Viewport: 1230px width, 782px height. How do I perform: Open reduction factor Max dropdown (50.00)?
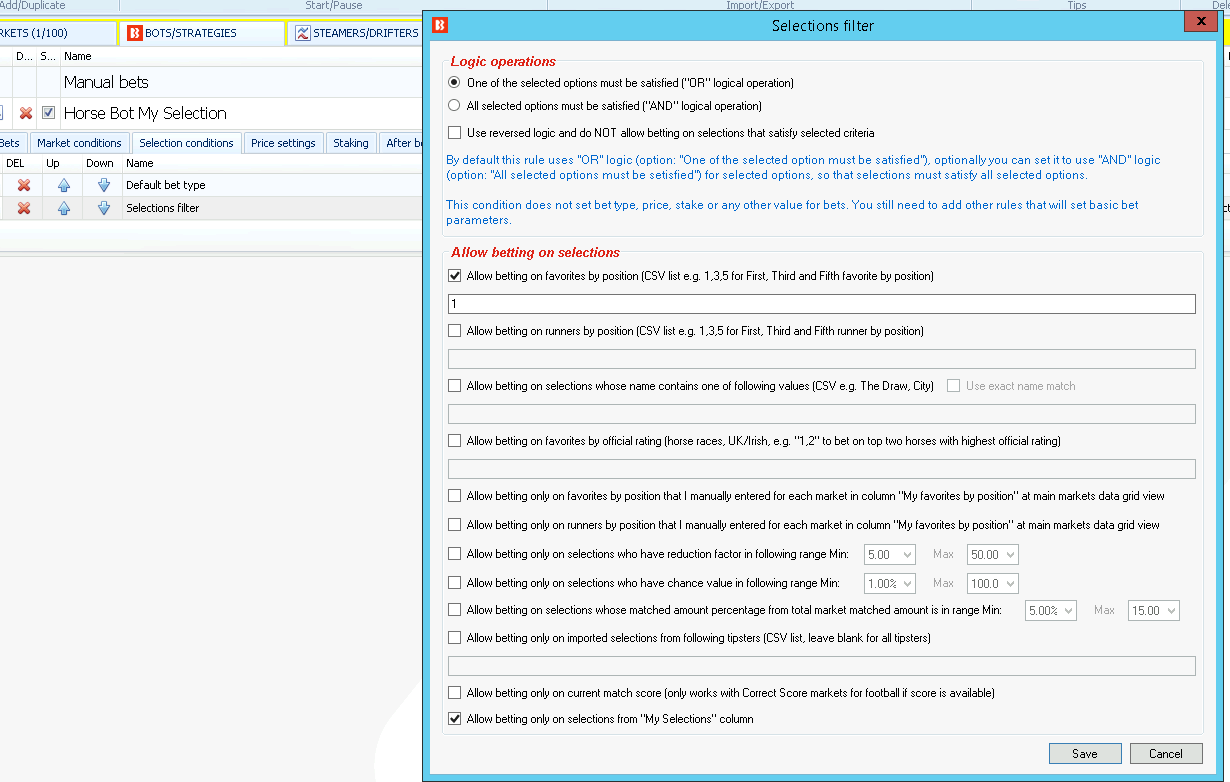pos(992,554)
